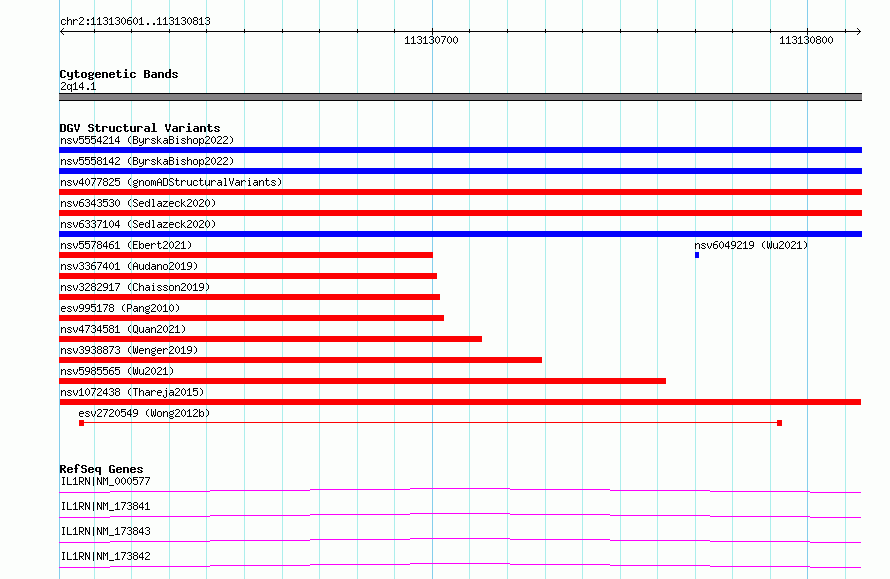Open variant nsv5985565 (Wu2021) label
This screenshot has width=890, height=579.
(x=117, y=371)
